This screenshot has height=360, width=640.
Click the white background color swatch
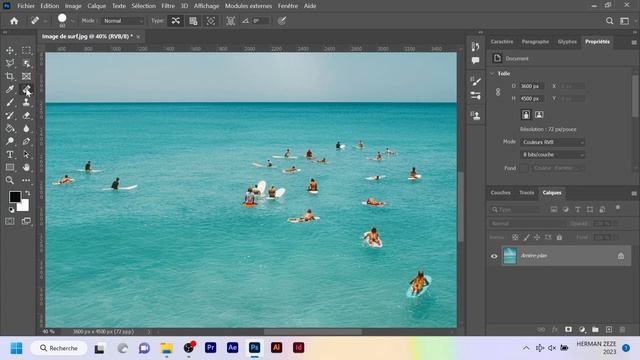click(x=24, y=206)
